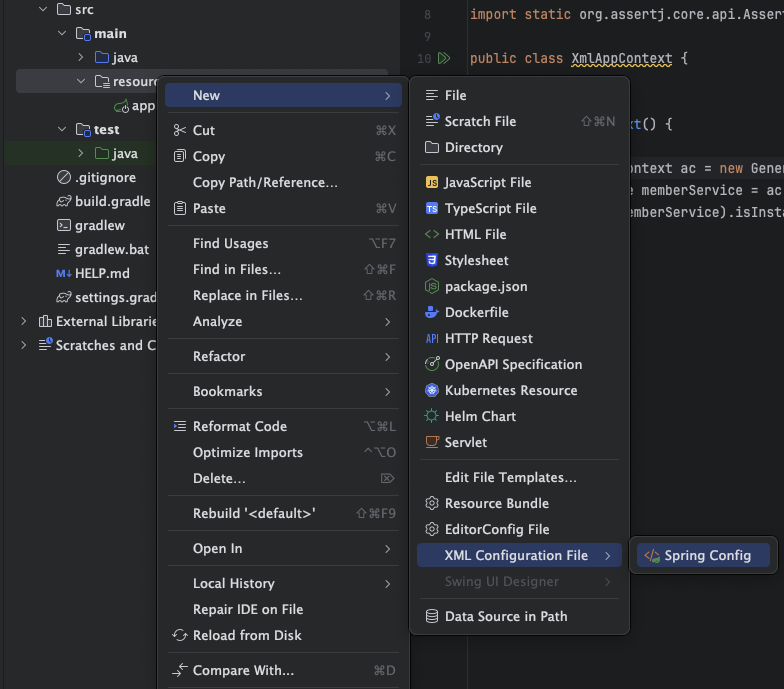Select Delete... from context menu
The image size is (784, 689).
point(284,478)
